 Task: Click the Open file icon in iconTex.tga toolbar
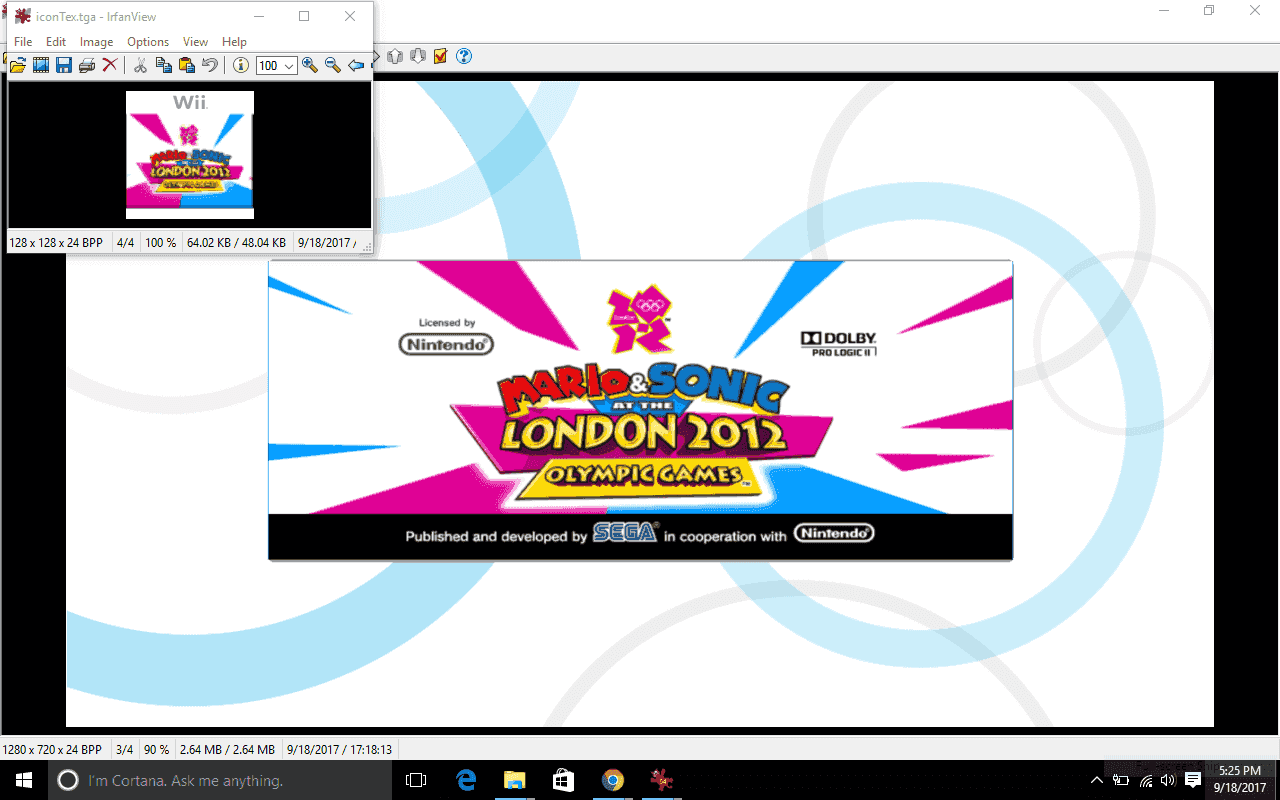coord(18,65)
